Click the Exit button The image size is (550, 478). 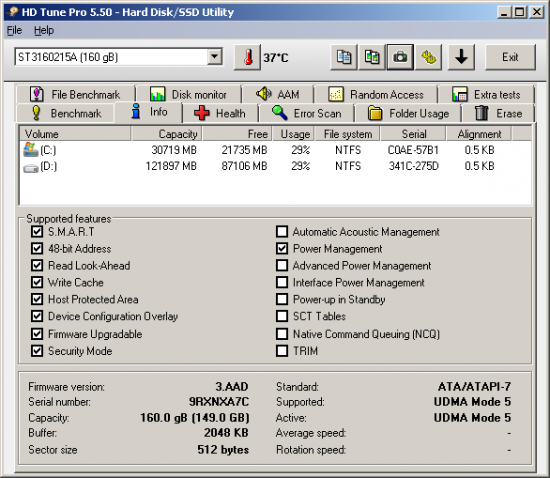pos(510,57)
